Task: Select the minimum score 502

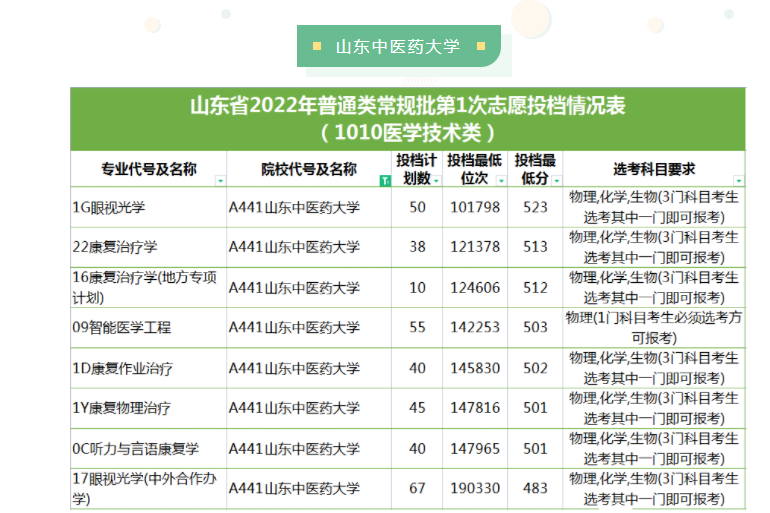Action: coord(535,368)
